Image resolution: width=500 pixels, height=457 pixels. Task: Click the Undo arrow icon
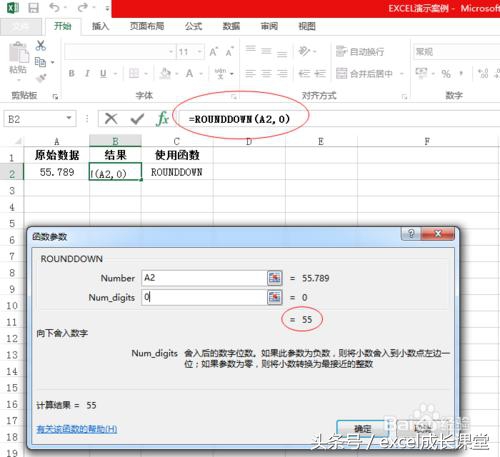coord(54,7)
